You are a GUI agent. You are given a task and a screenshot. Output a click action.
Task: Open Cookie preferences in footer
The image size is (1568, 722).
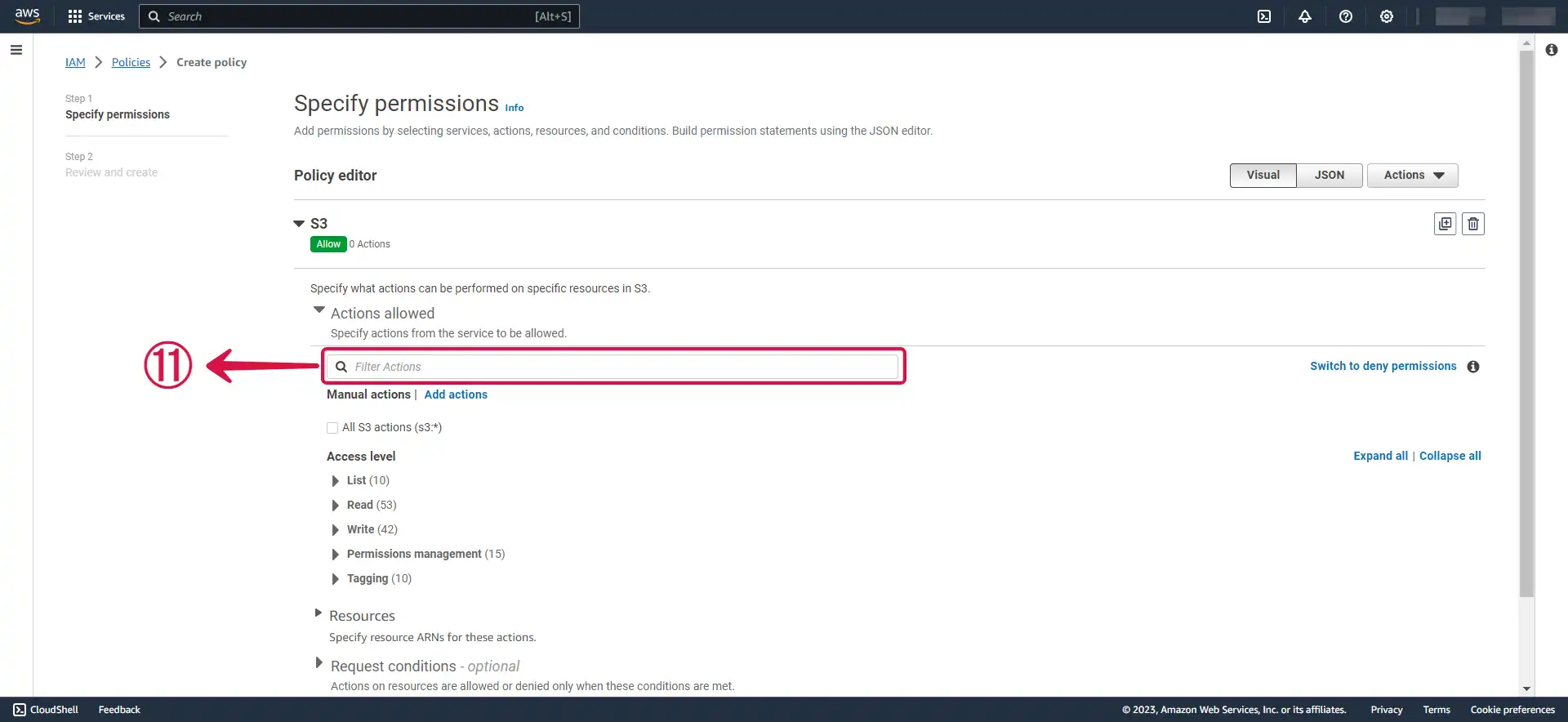[1512, 710]
